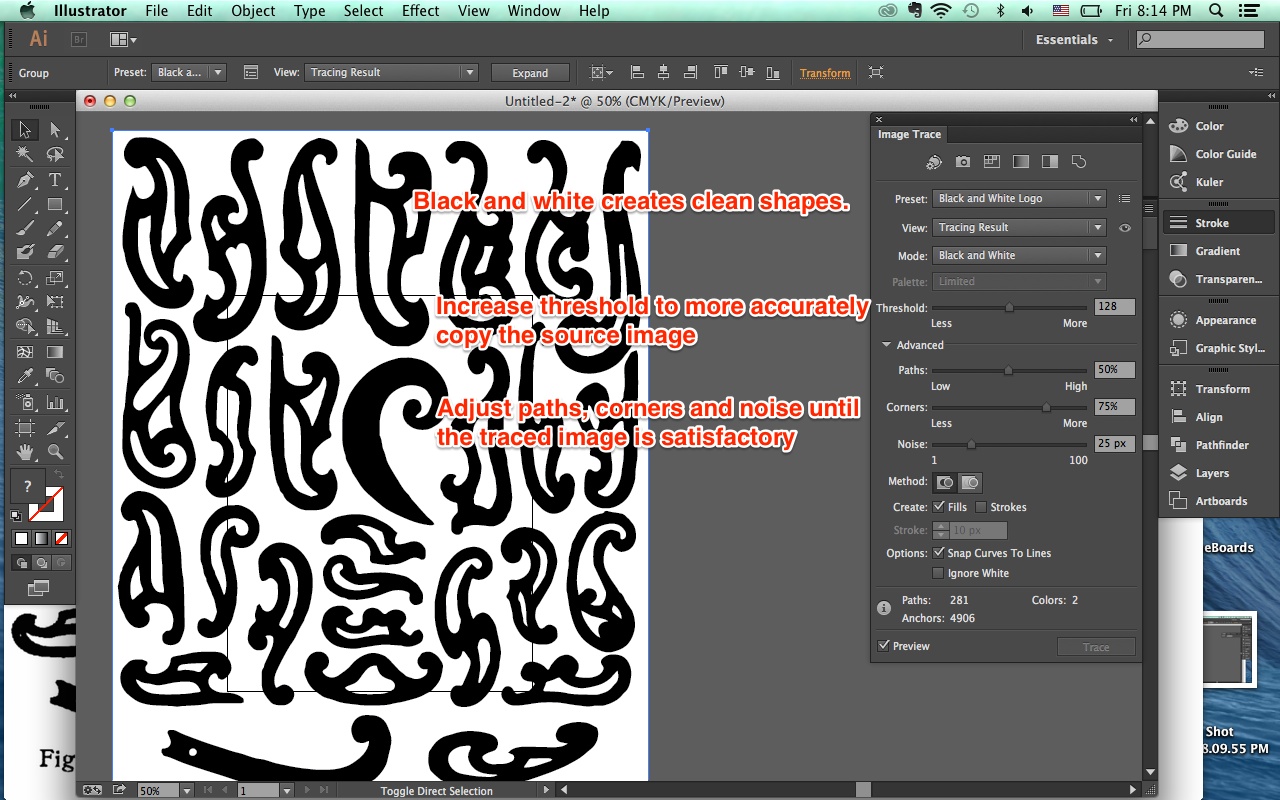This screenshot has height=800, width=1280.
Task: Click Black and White preset icon
Action: pos(1049,162)
